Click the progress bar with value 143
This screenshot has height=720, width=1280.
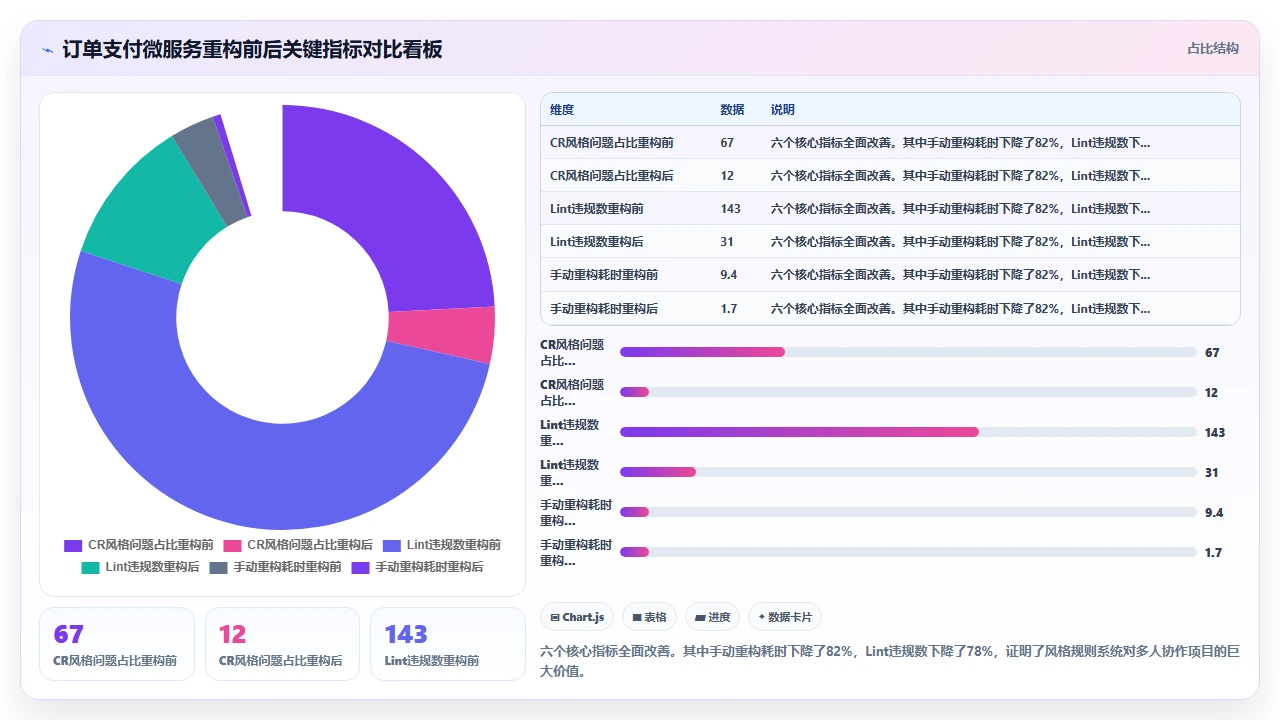[x=908, y=432]
